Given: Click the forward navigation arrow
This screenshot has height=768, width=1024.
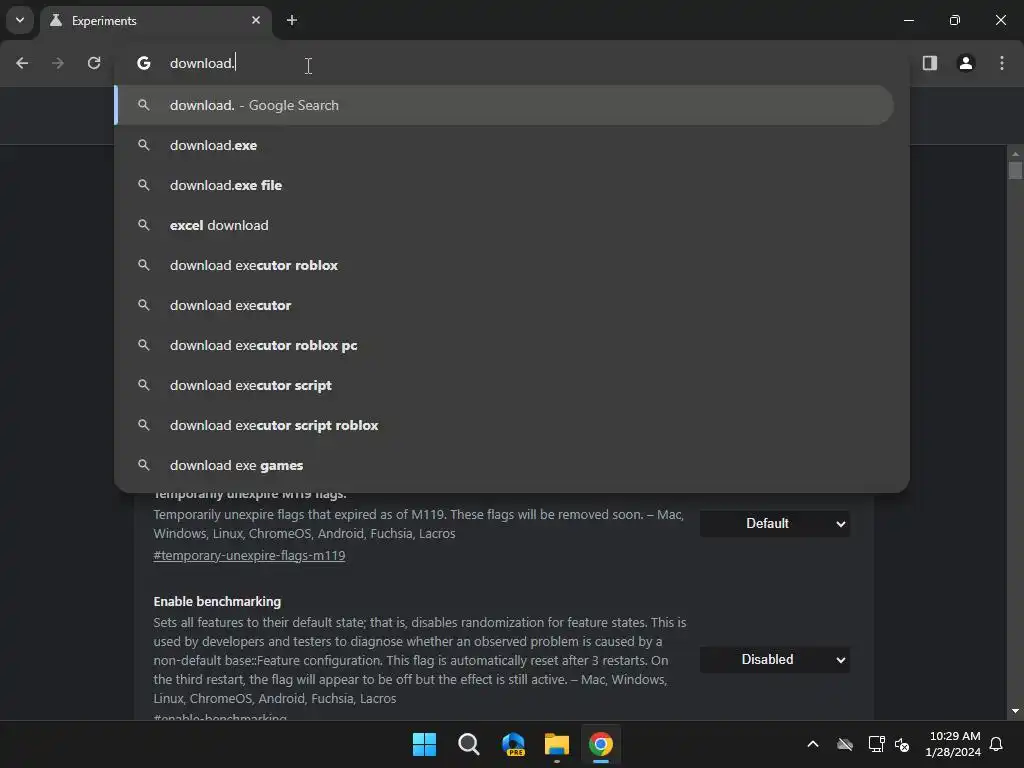Looking at the screenshot, I should tap(58, 63).
